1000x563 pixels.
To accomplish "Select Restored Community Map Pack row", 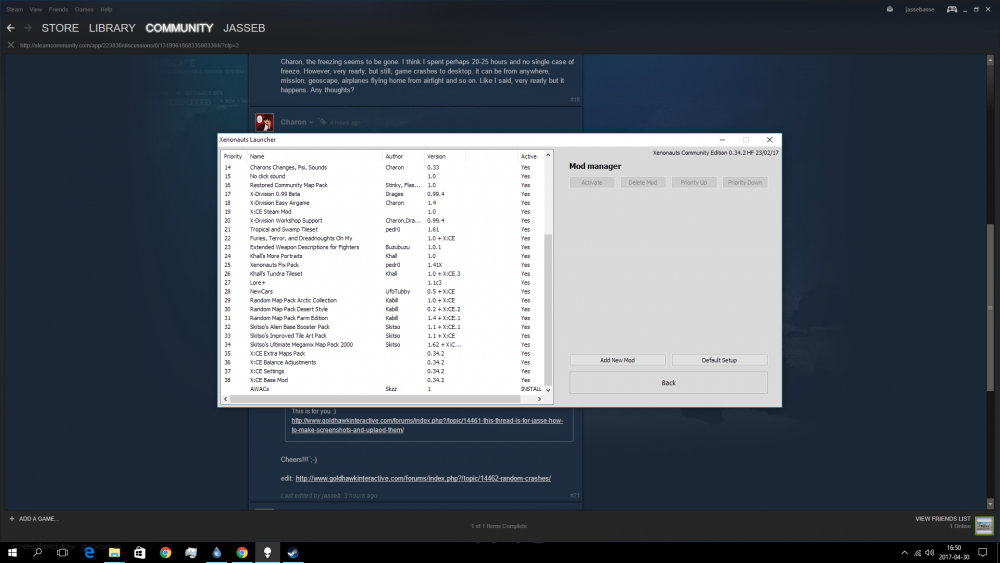I will click(x=381, y=185).
